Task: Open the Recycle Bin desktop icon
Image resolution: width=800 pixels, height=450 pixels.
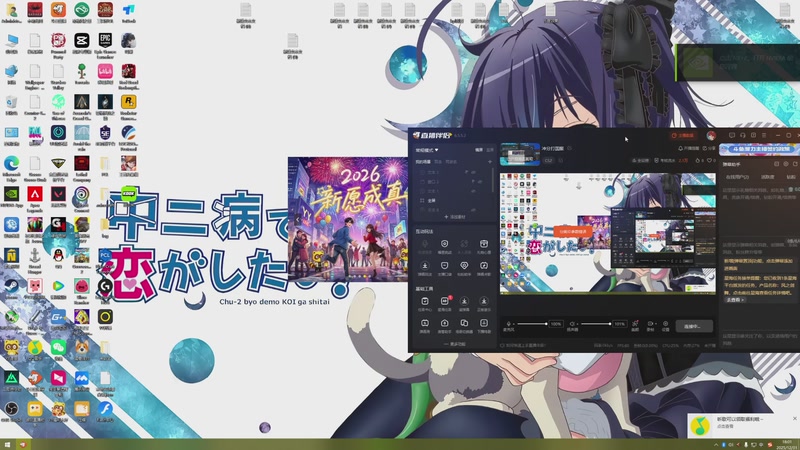Action: coord(11,102)
